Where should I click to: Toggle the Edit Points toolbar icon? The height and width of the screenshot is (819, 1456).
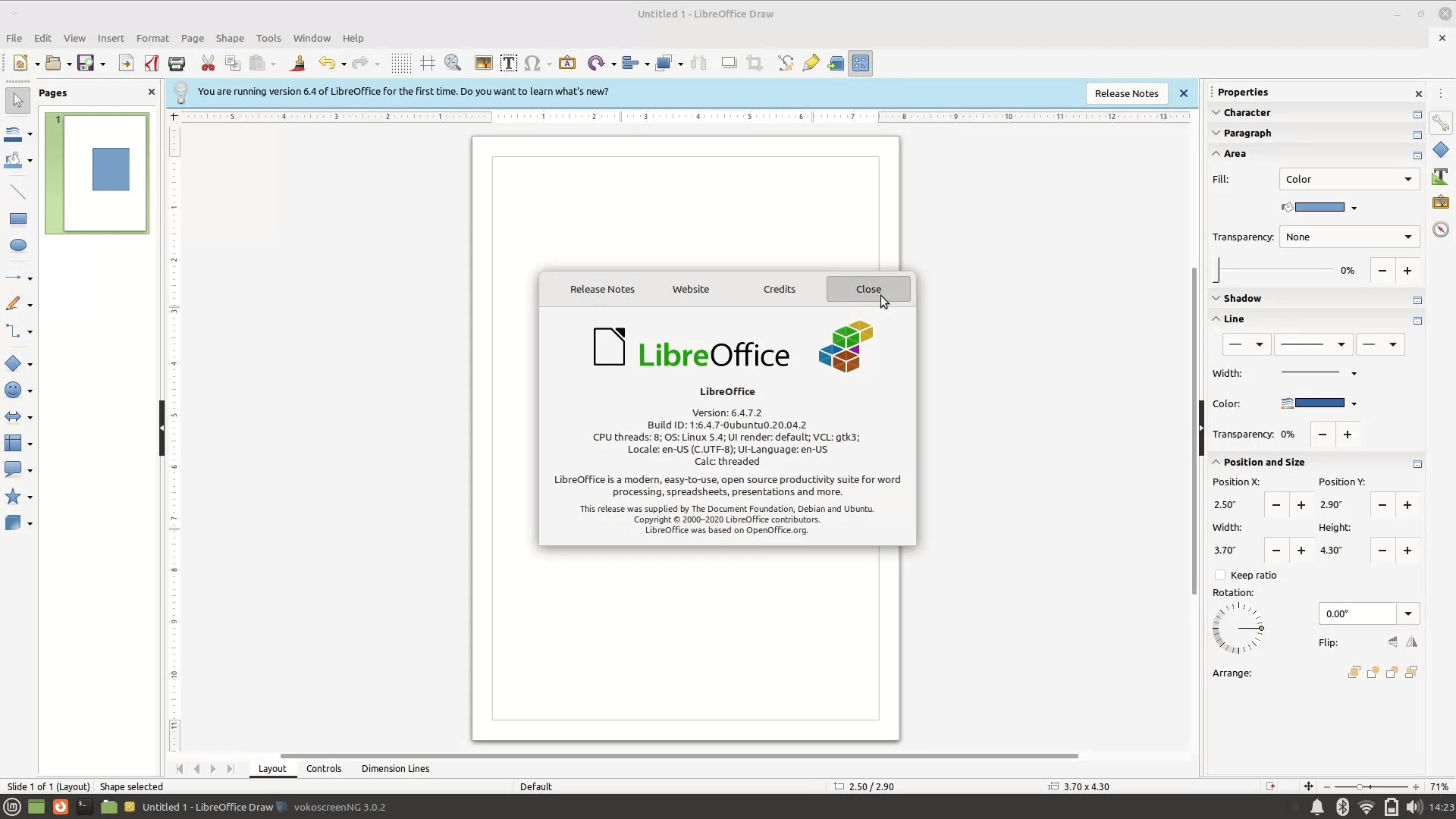786,64
